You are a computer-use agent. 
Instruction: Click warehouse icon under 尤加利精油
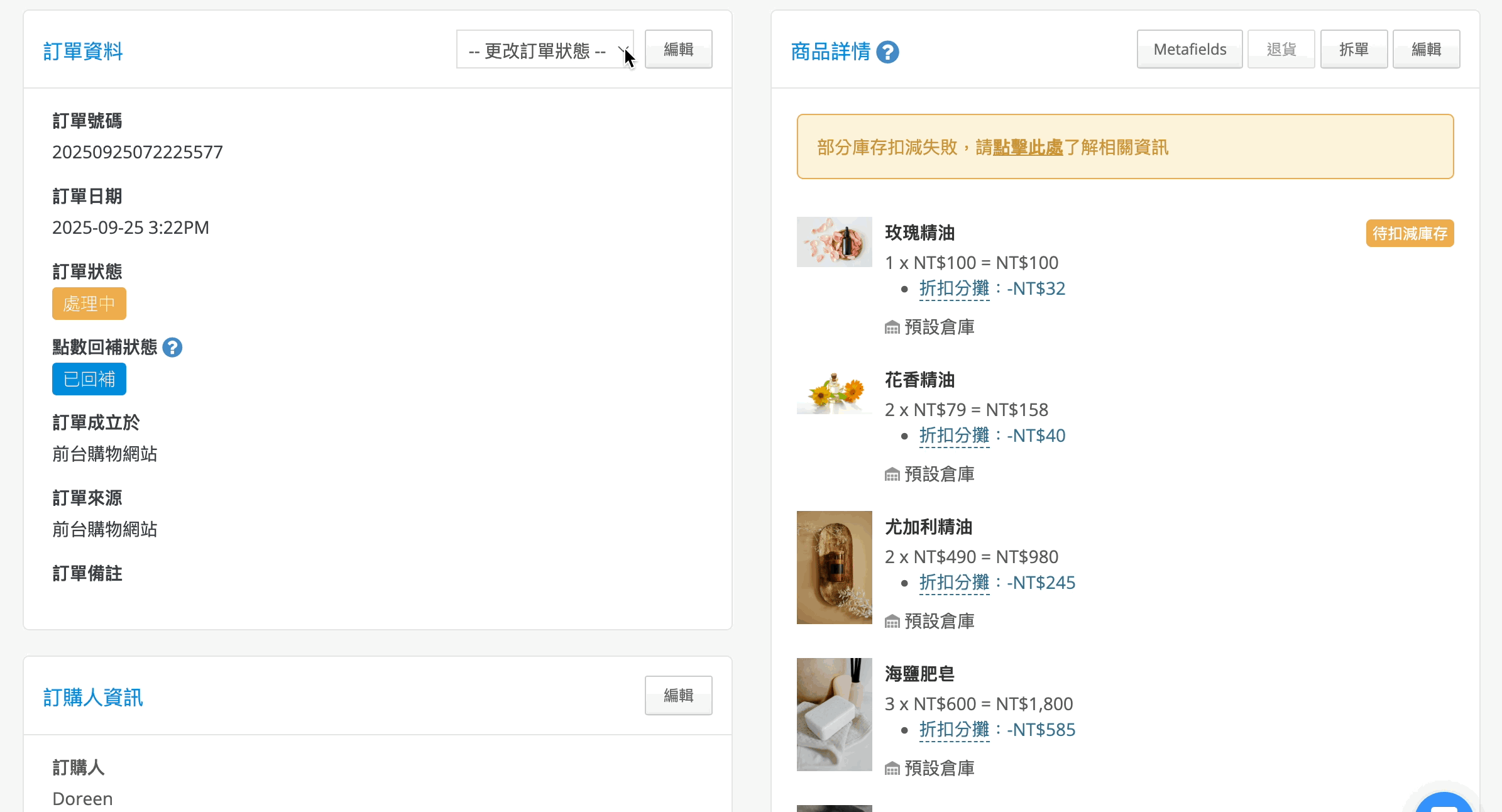892,622
